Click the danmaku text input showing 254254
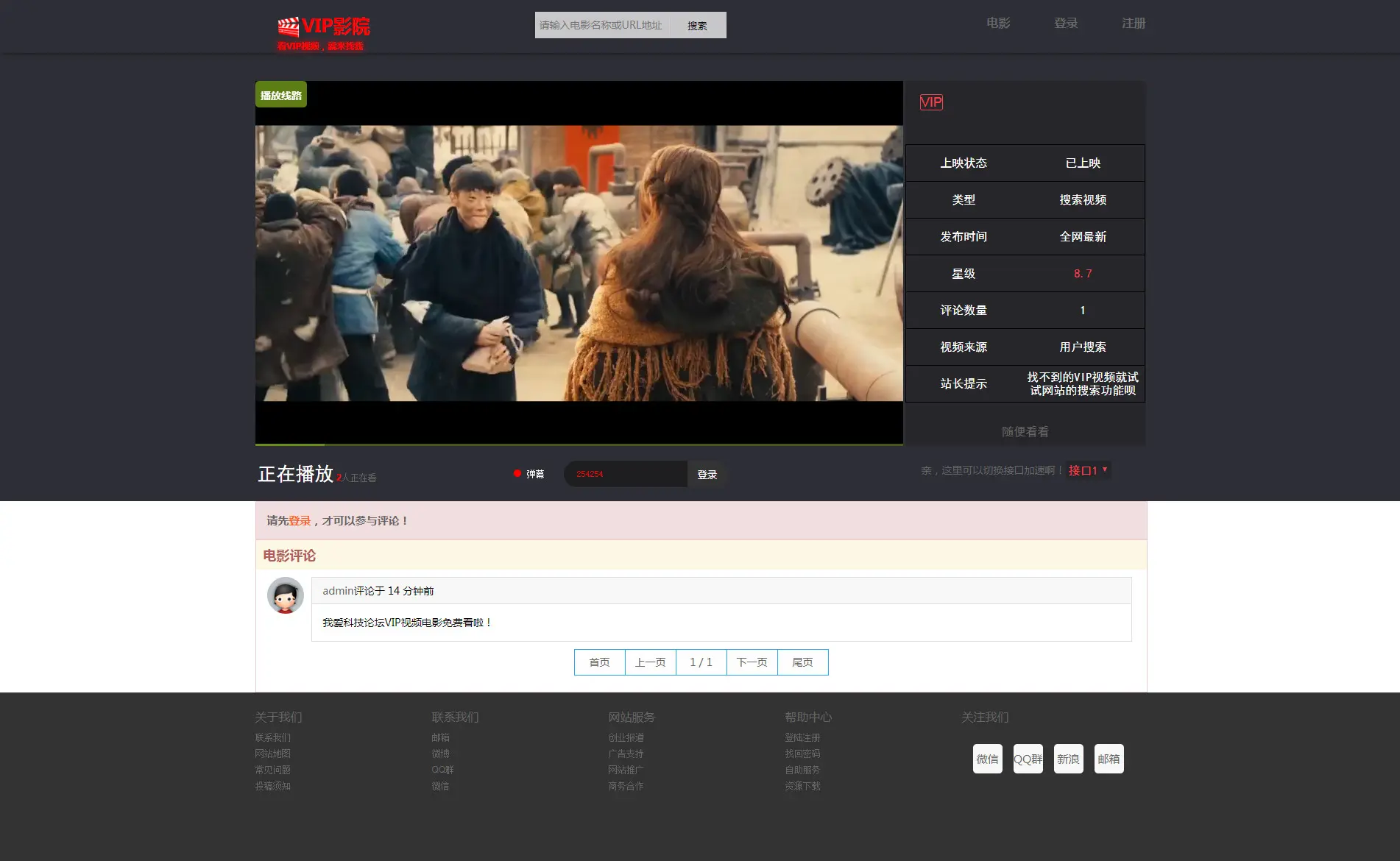Image resolution: width=1400 pixels, height=861 pixels. point(626,474)
